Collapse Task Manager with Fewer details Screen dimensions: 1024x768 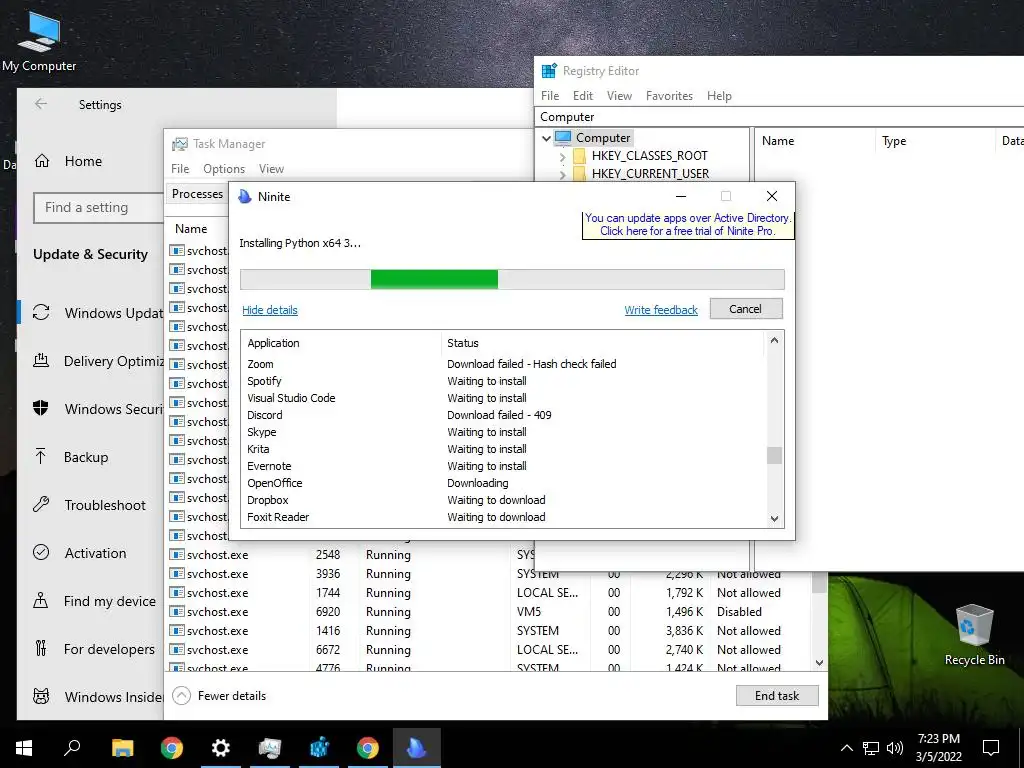tap(219, 696)
